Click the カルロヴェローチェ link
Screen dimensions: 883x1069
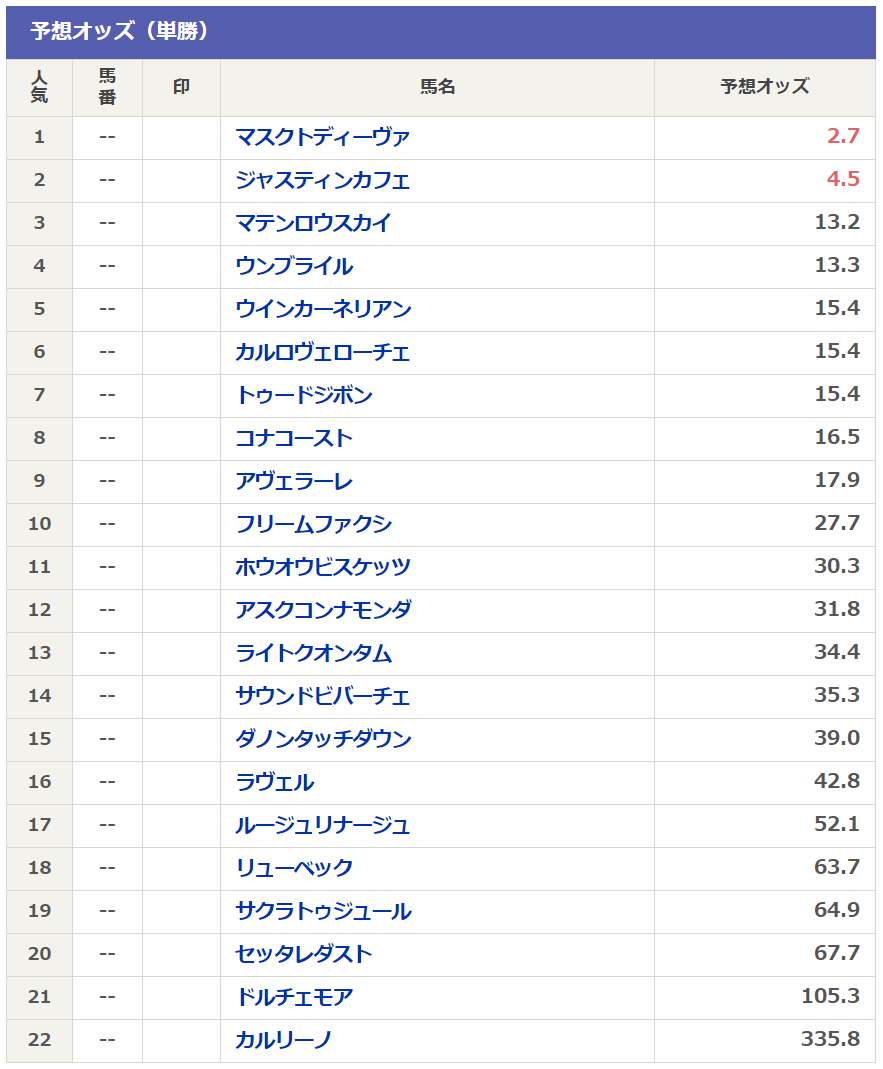[323, 352]
